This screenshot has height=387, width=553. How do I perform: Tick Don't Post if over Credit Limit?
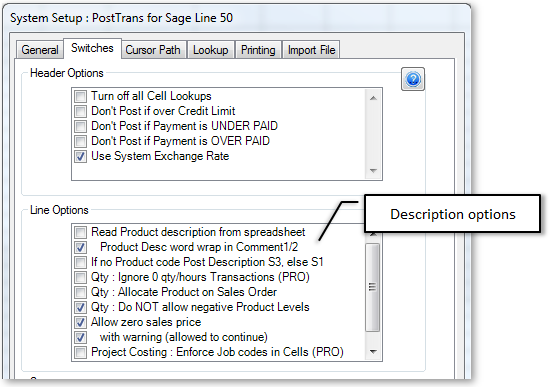[x=80, y=111]
